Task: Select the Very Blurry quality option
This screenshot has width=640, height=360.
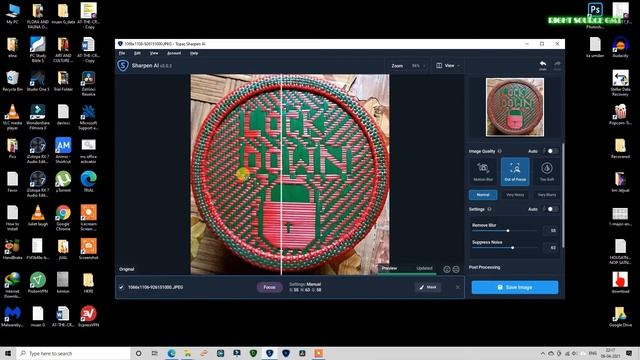Action: coord(547,195)
